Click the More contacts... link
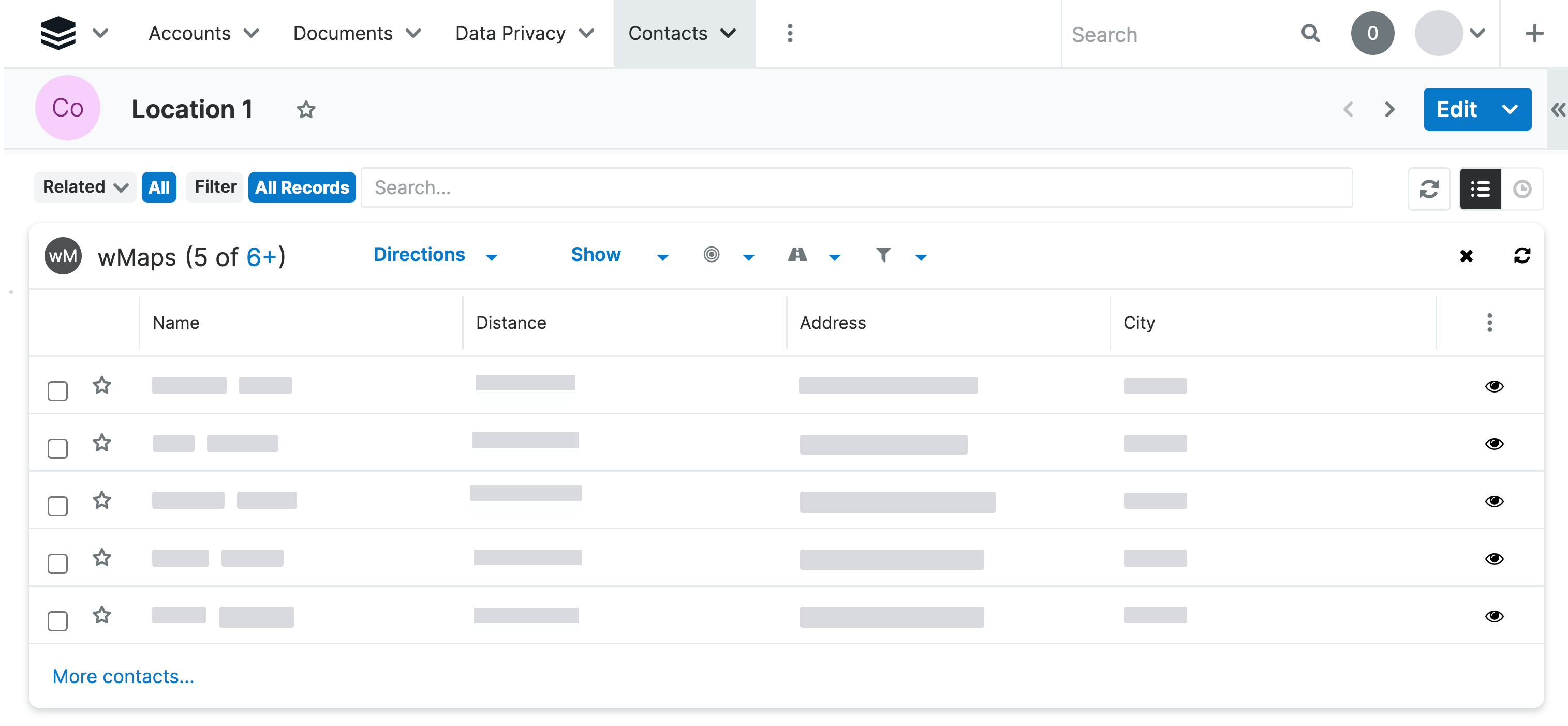The height and width of the screenshot is (726, 1568). [x=123, y=676]
